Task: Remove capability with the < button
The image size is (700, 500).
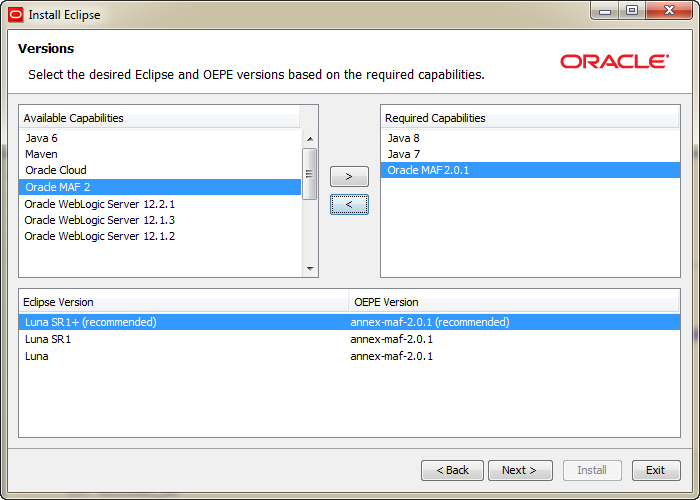Action: [x=349, y=204]
